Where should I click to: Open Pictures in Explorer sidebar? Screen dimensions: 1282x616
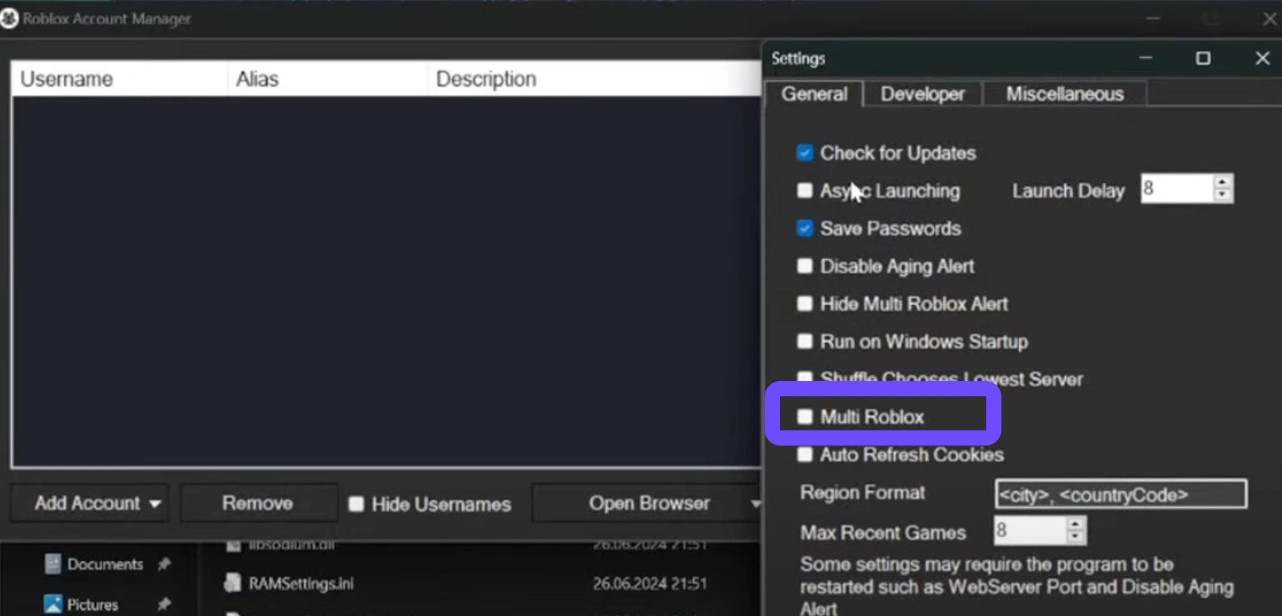coord(92,605)
